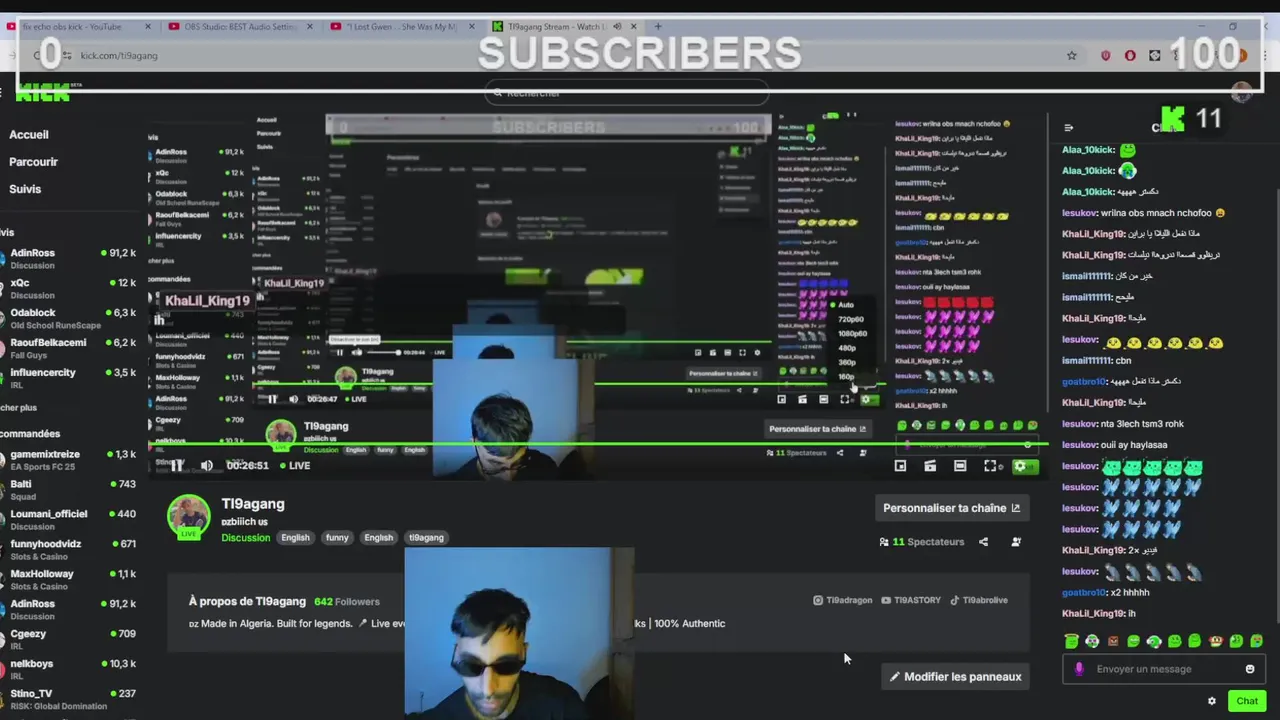Viewport: 1280px width, 720px height.
Task: Open the gamemixtreize recommended channel
Action: (x=70, y=460)
